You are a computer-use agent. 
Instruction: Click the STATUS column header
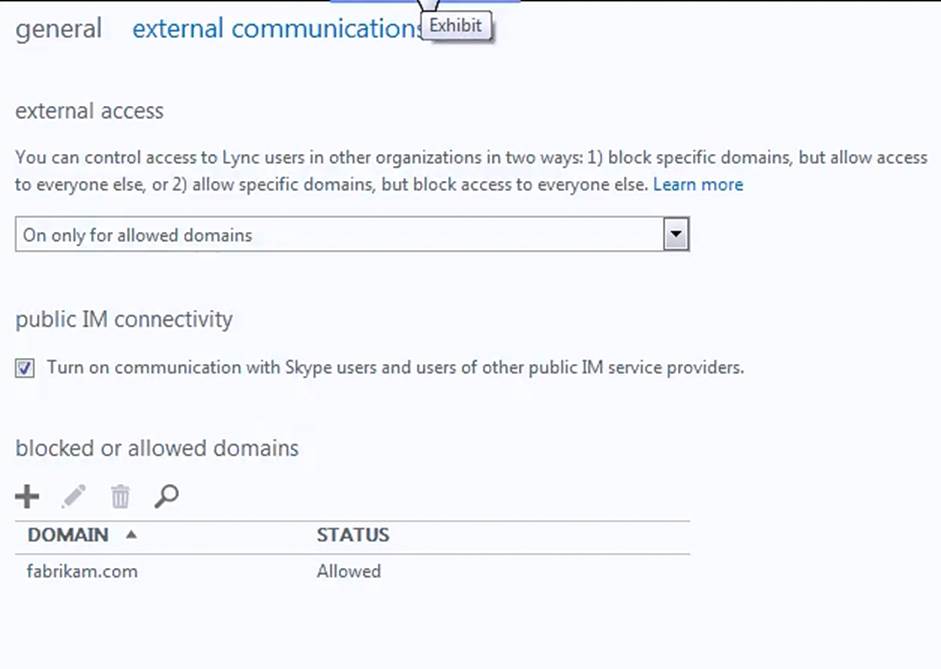[353, 535]
